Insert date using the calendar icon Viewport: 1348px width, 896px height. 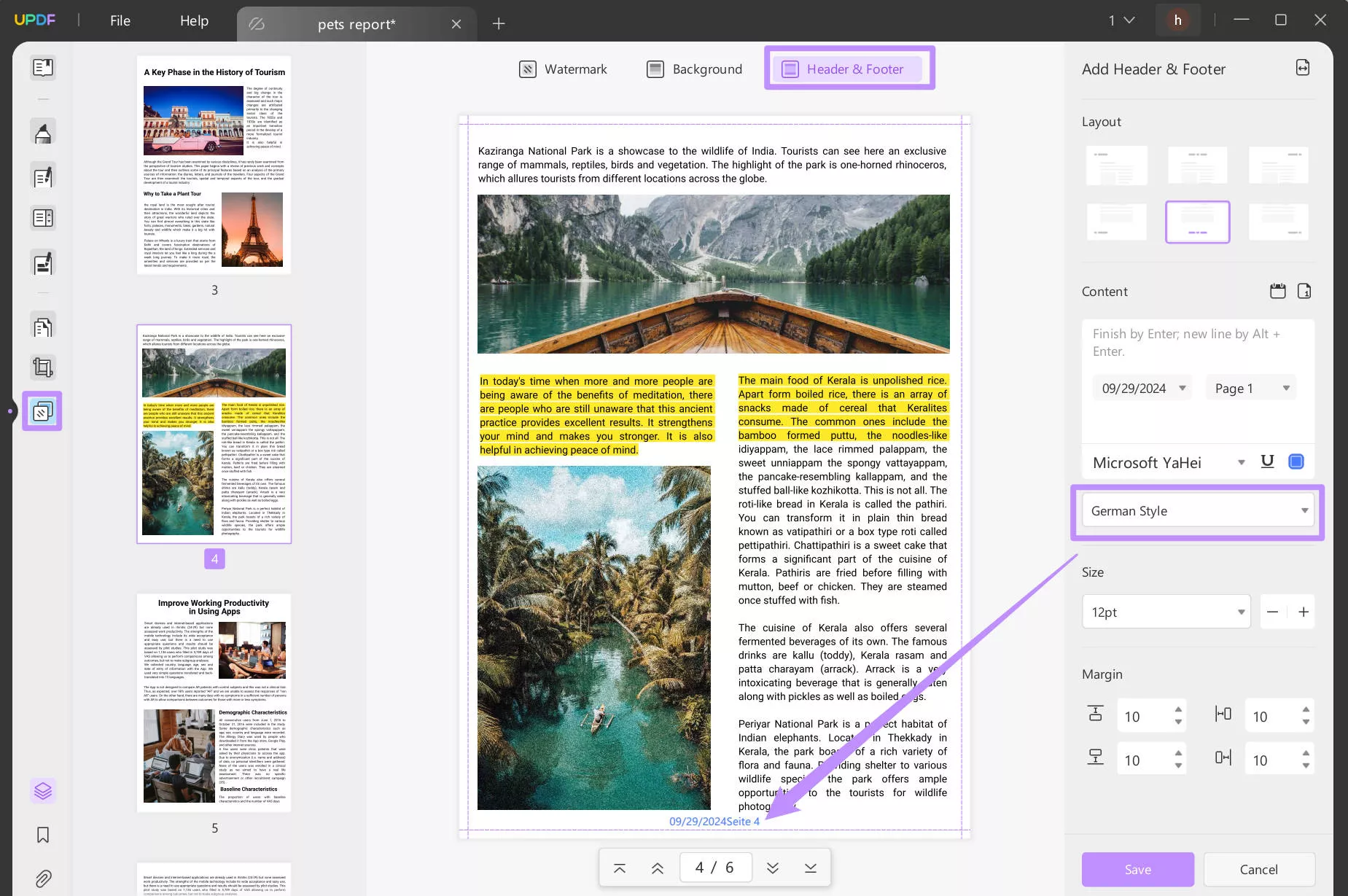[1278, 291]
